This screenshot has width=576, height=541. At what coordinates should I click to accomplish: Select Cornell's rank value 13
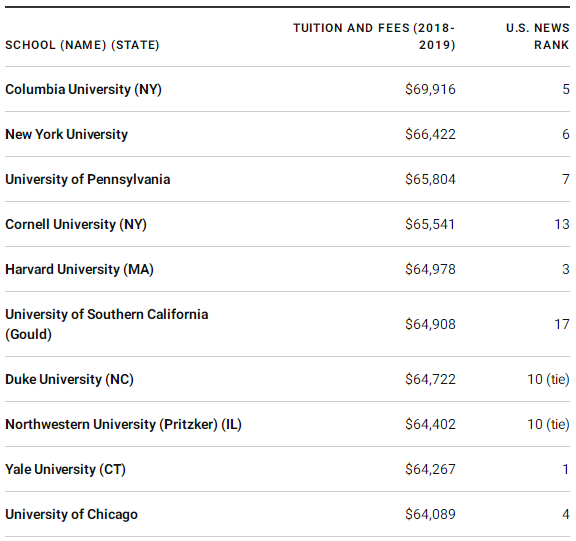(x=562, y=224)
